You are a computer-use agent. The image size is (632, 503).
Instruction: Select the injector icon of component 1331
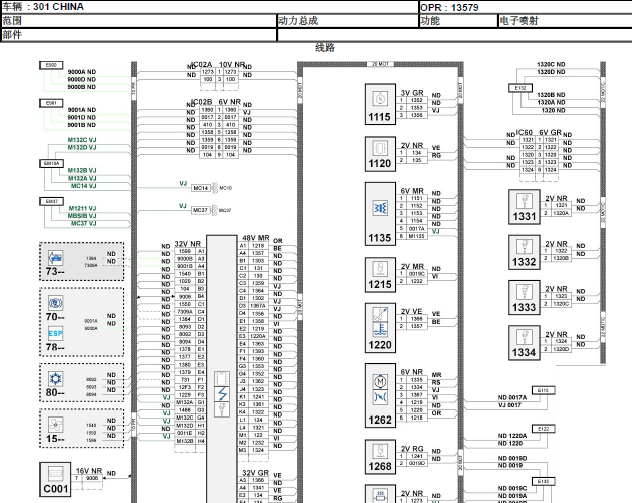524,201
